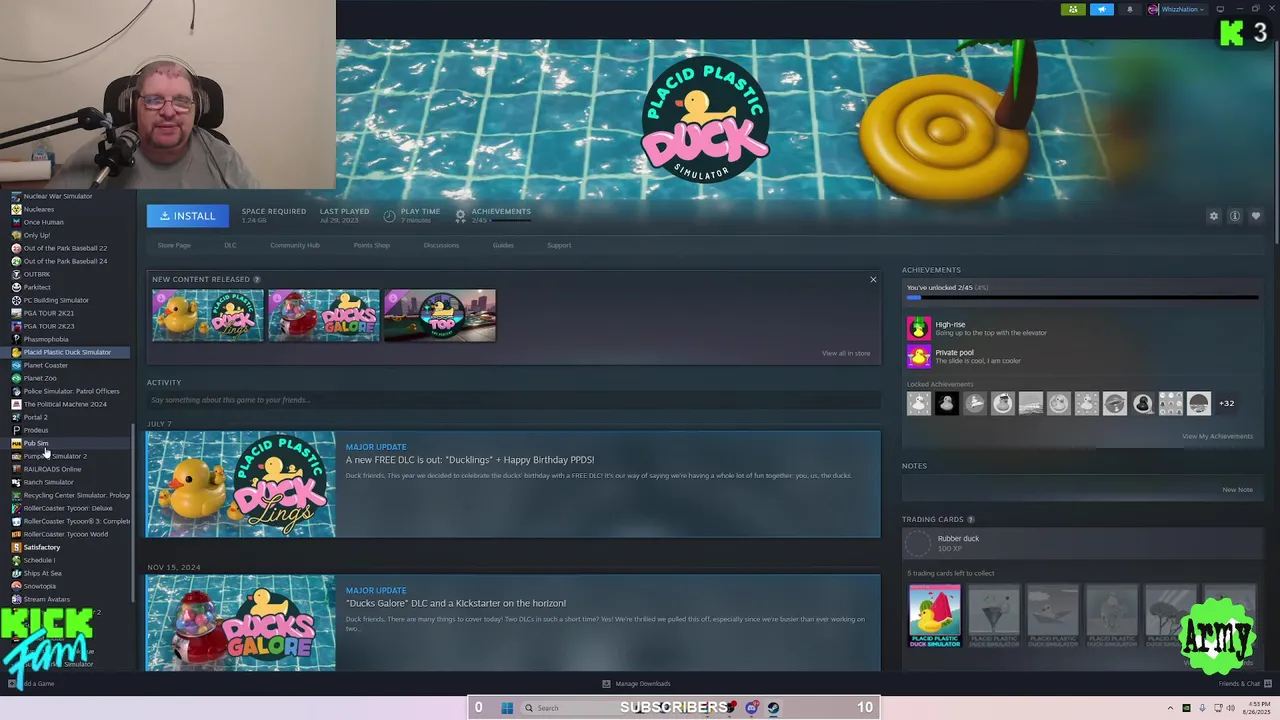
Task: Open the Rubber duck badge icon
Action: (x=918, y=543)
